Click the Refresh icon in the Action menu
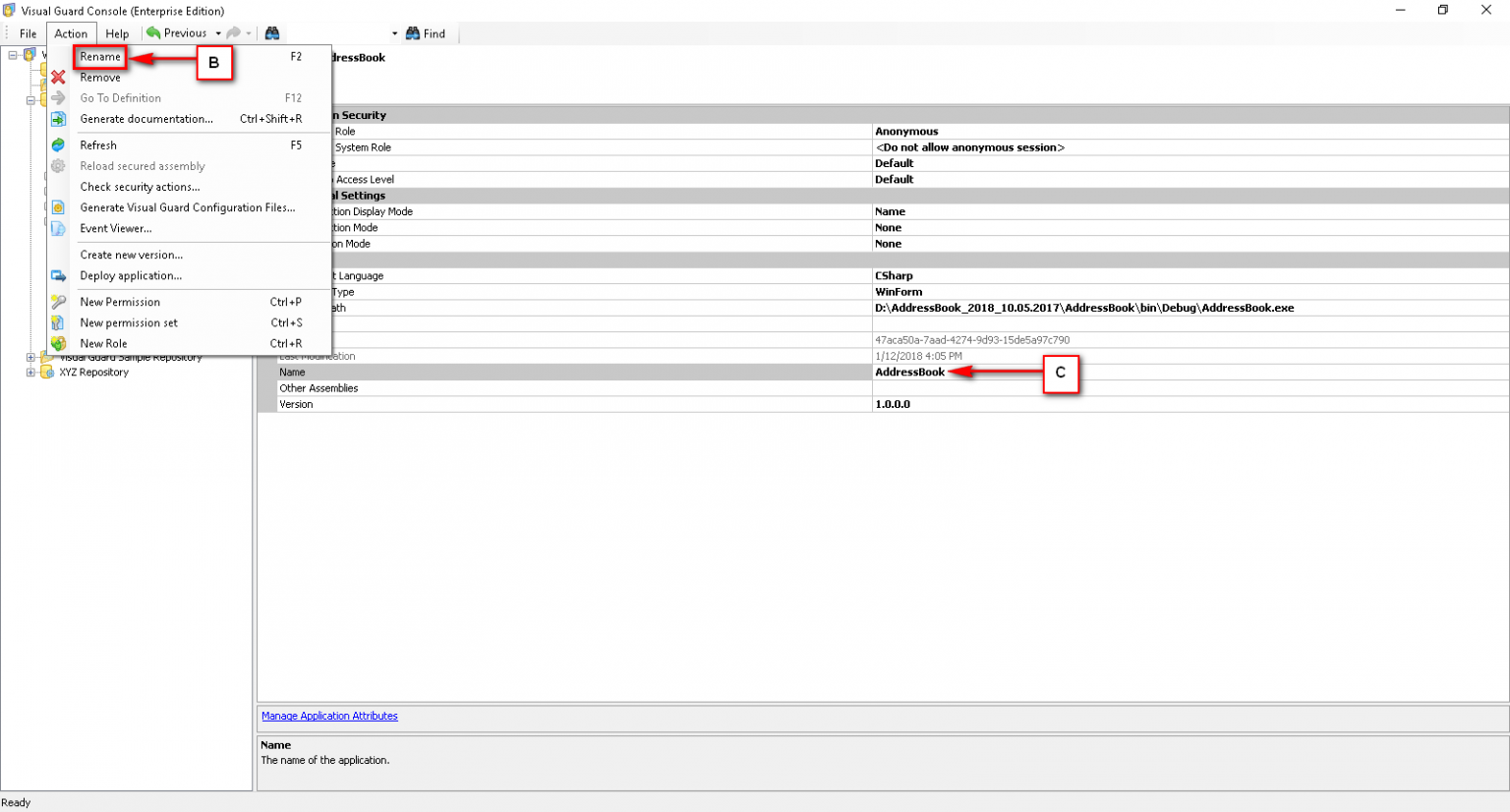1510x812 pixels. [58, 145]
